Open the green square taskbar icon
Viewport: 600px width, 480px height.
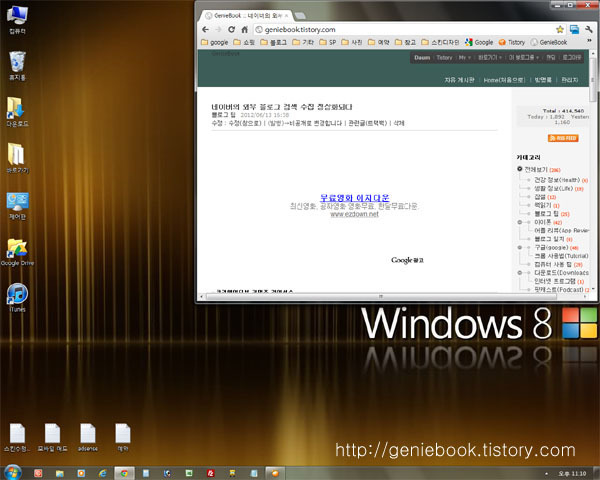[189, 473]
